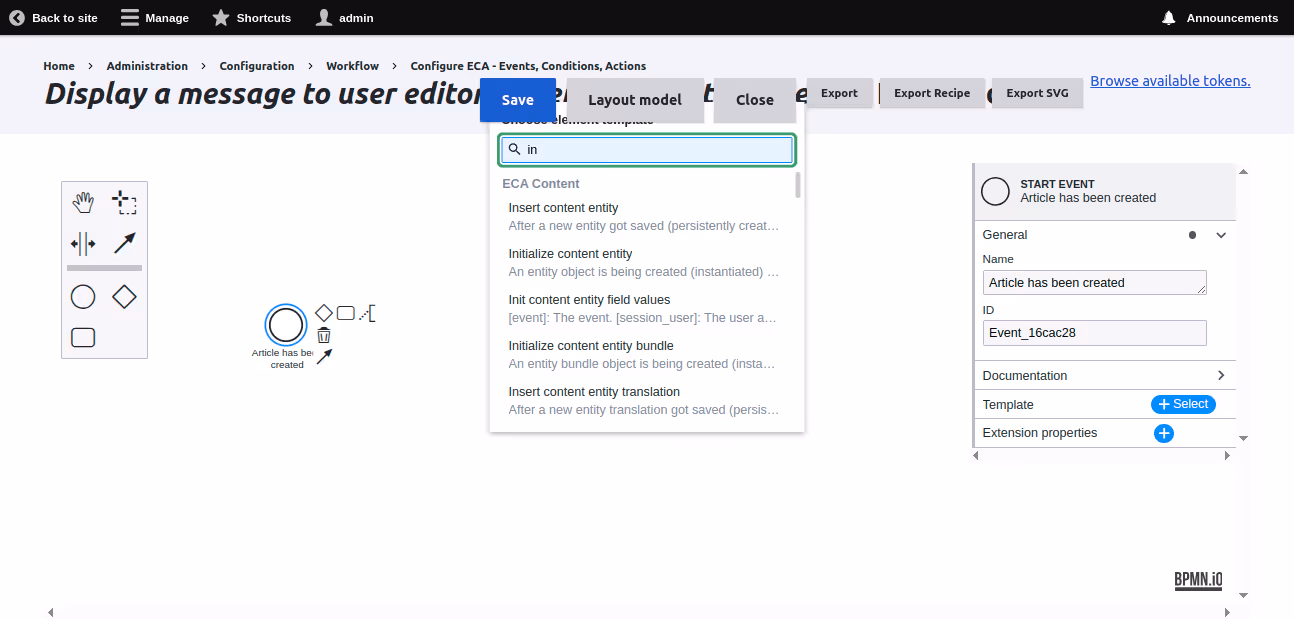Screen dimensions: 1294x619
Task: Click the Export Recipe button
Action: pos(932,93)
